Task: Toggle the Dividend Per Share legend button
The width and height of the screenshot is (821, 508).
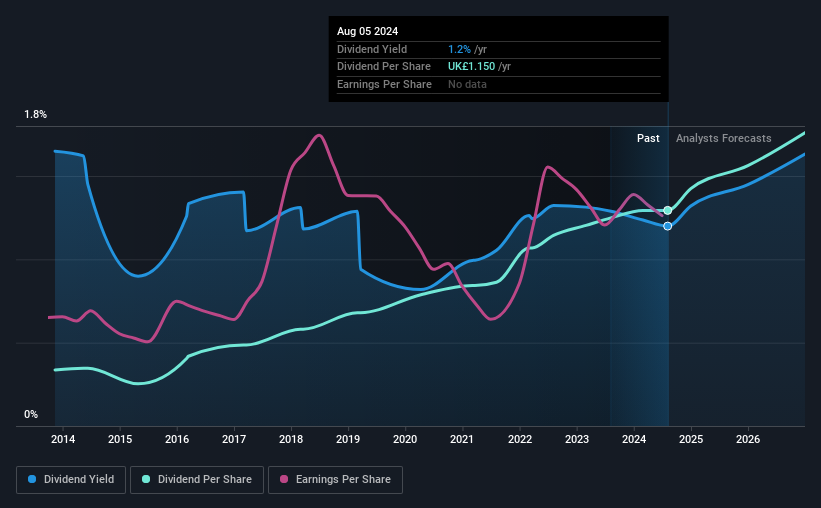Action: coord(197,480)
